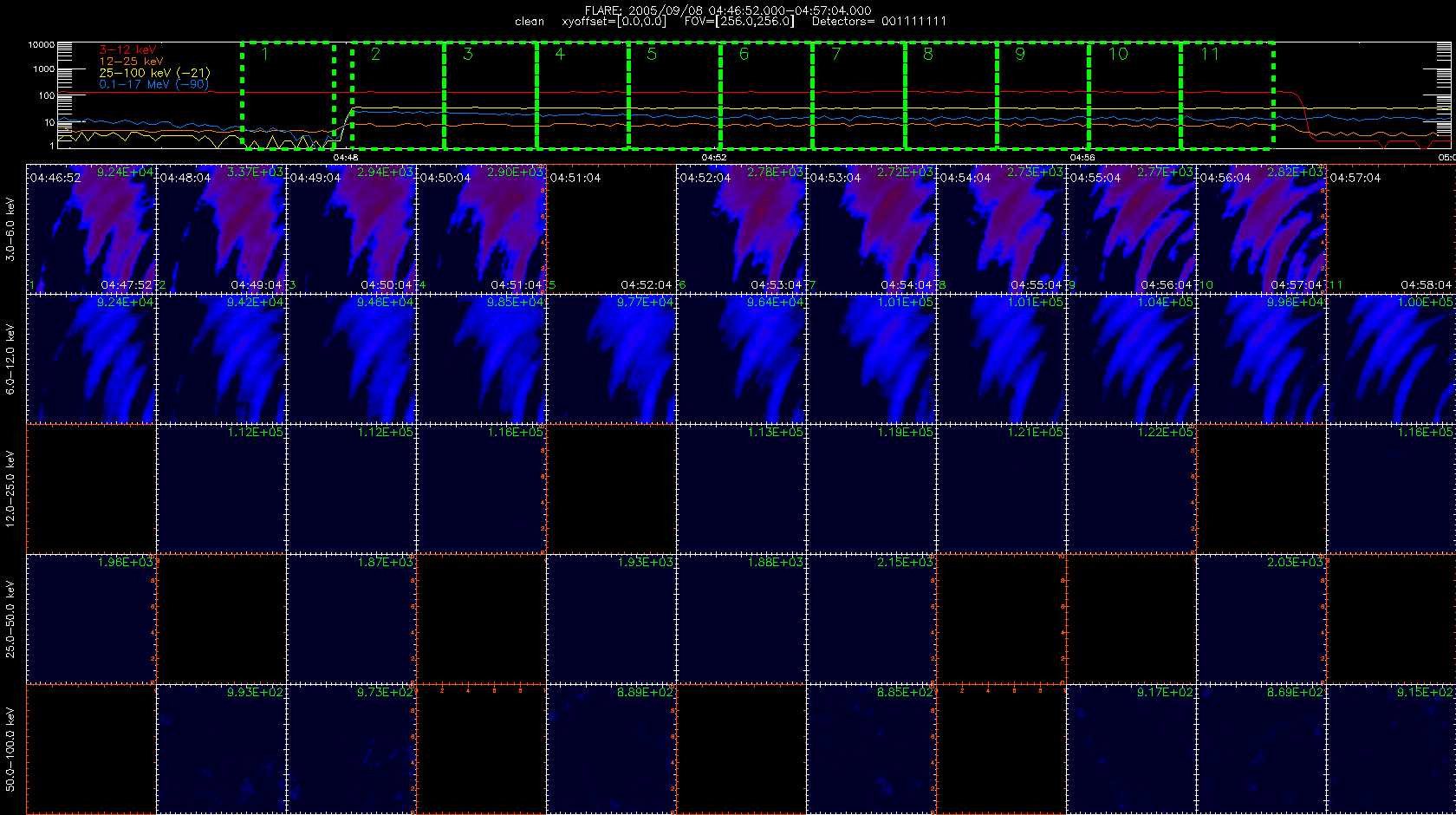Open the 6.0-12.0 keV image with peak 9.96E+04

pyautogui.click(x=1262, y=359)
